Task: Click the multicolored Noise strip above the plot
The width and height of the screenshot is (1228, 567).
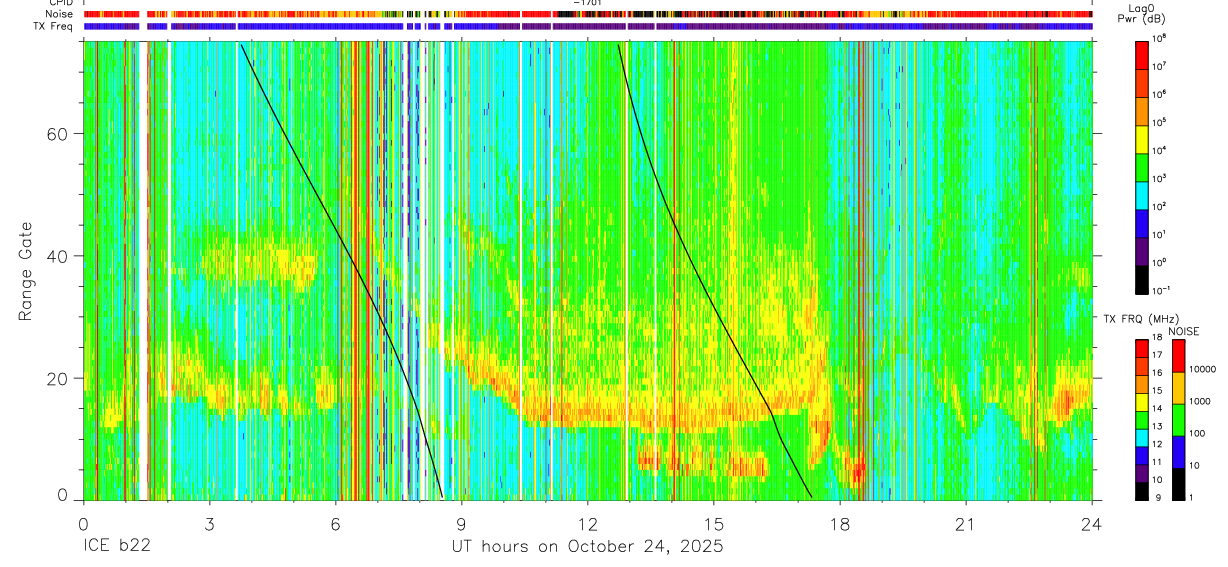Action: [588, 14]
